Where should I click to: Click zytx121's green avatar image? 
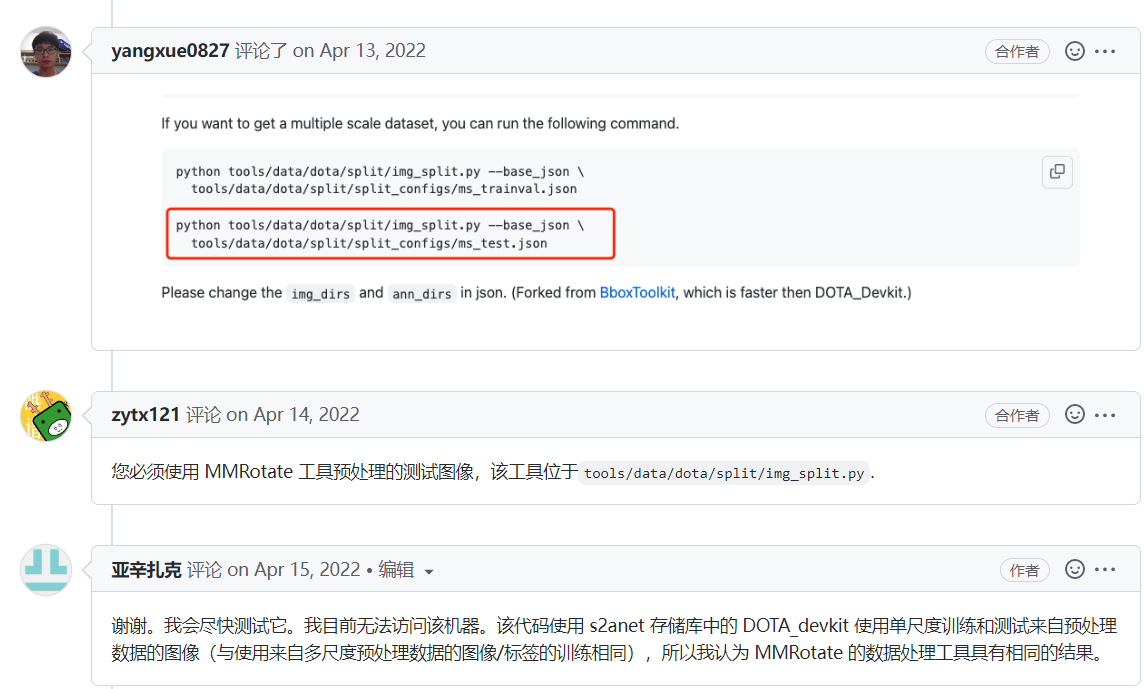pyautogui.click(x=46, y=416)
